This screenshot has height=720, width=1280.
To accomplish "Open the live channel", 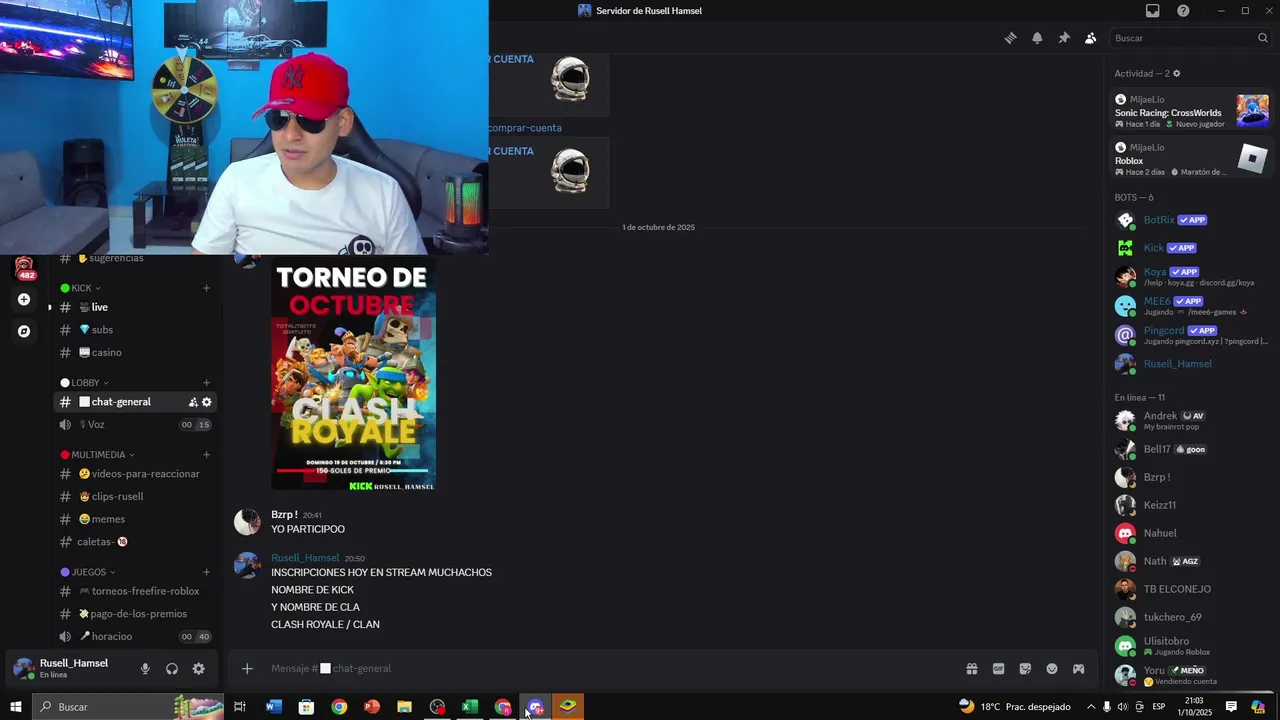I will (135, 307).
